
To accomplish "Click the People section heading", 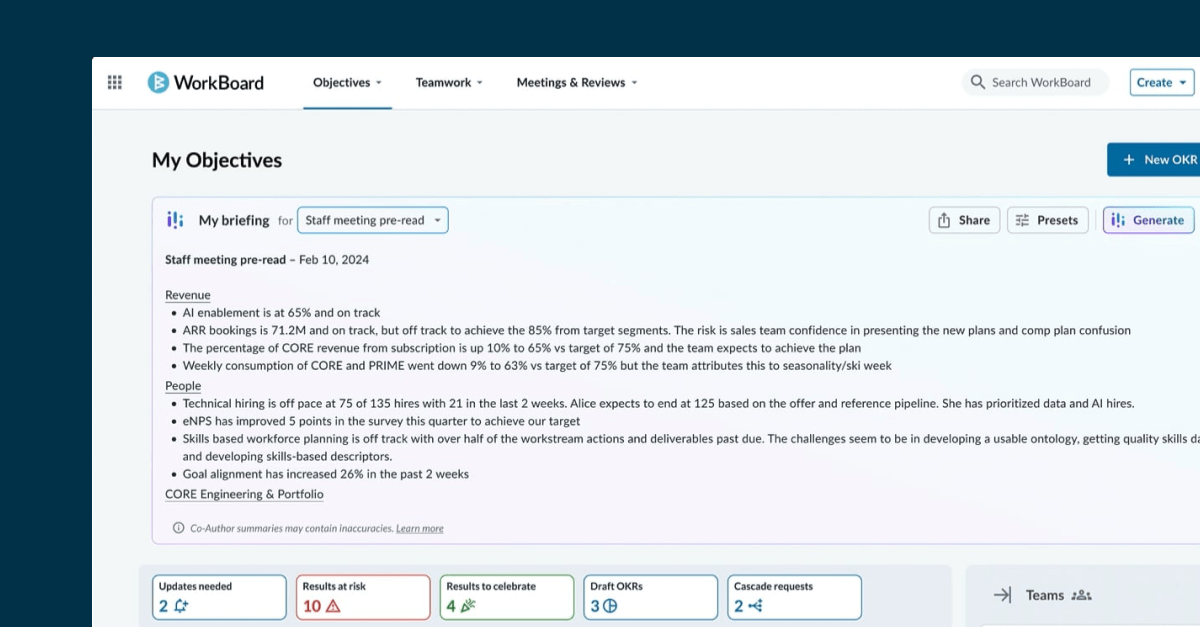I will click(183, 386).
